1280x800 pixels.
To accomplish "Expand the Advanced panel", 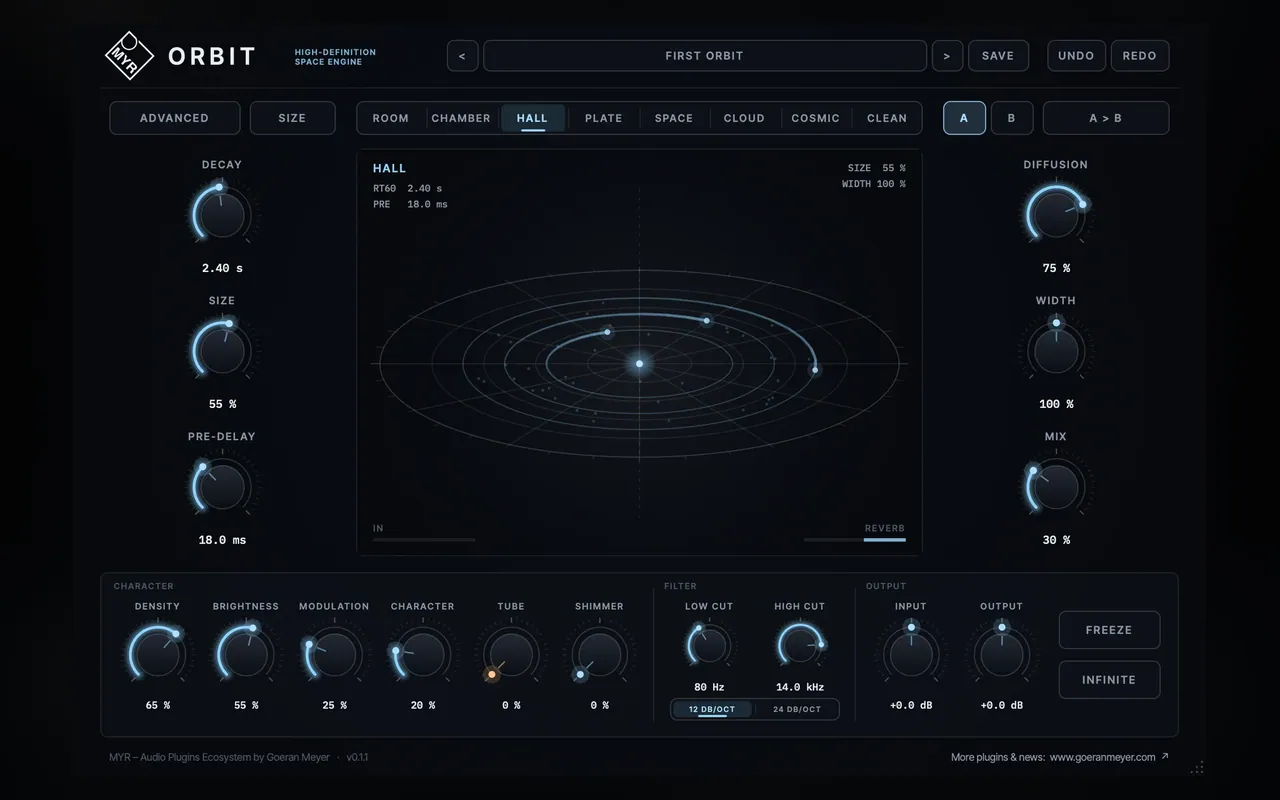I will click(175, 118).
